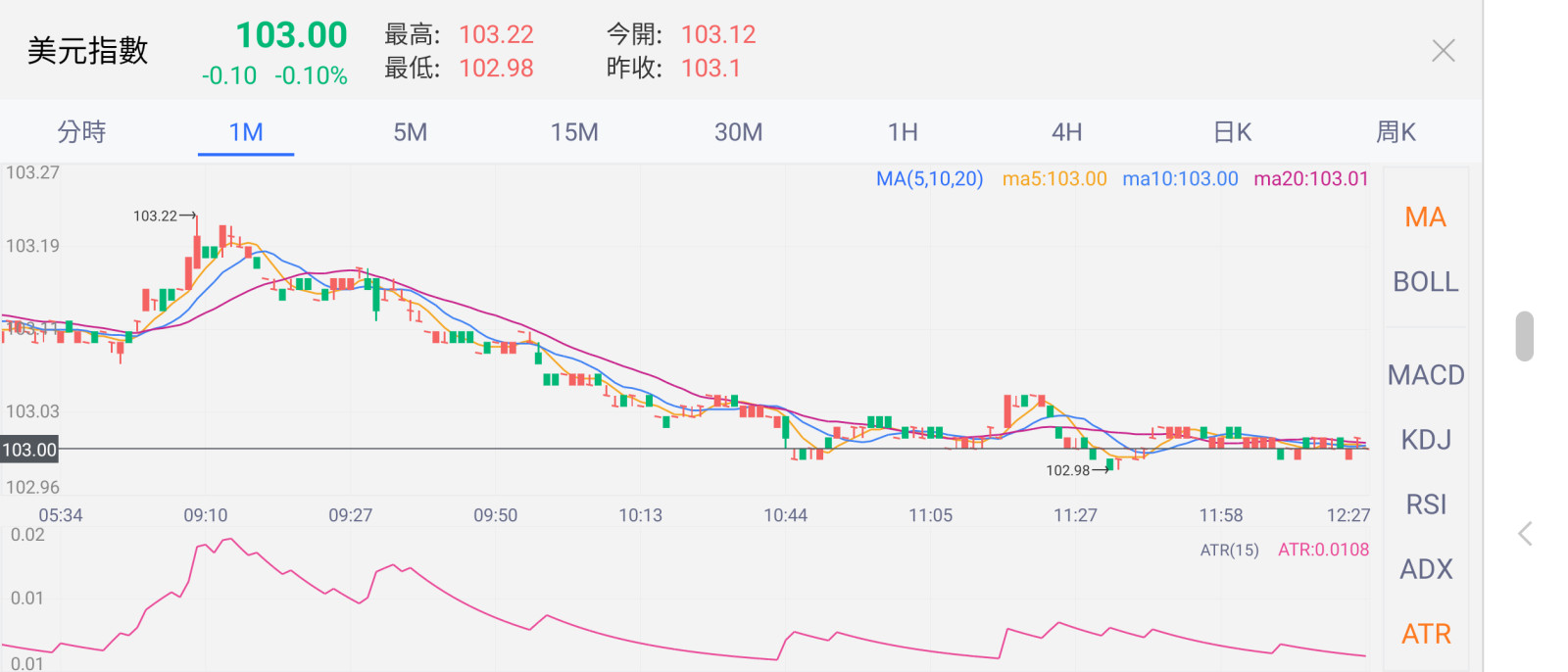Select the 1M timeframe tab
Screen dimensions: 1568x672
(246, 132)
